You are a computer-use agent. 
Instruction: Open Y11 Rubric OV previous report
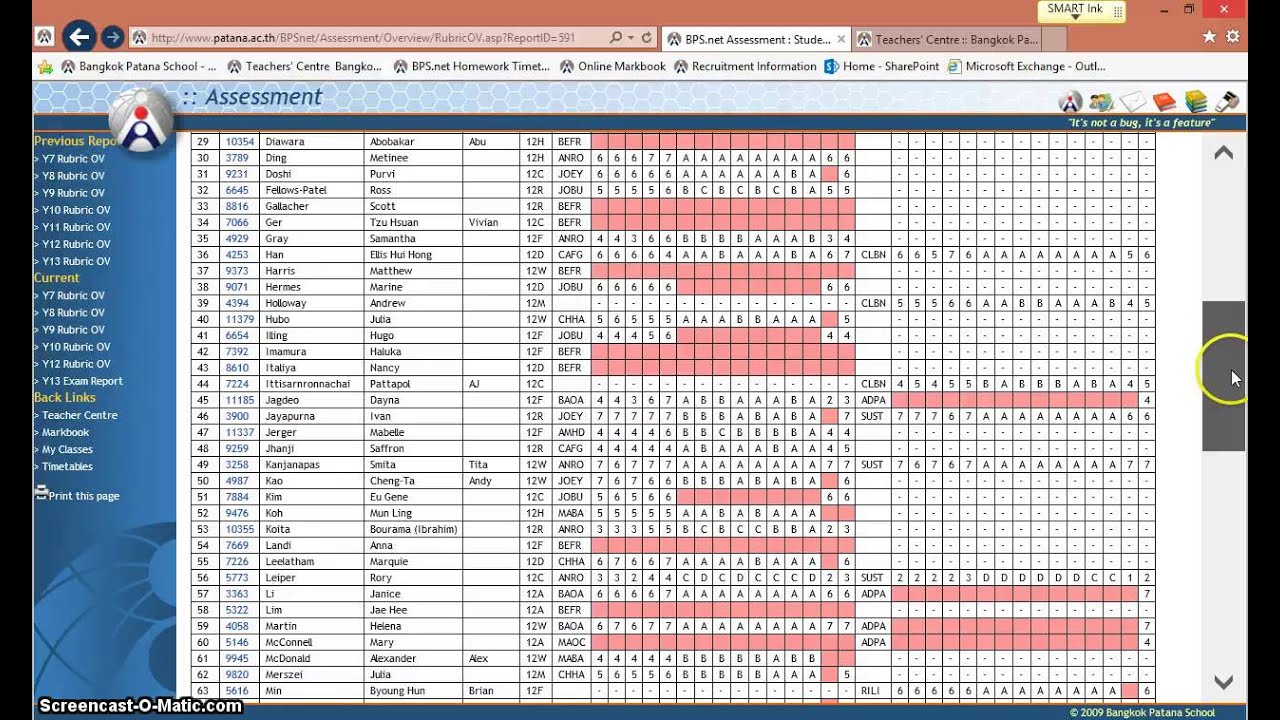point(76,227)
